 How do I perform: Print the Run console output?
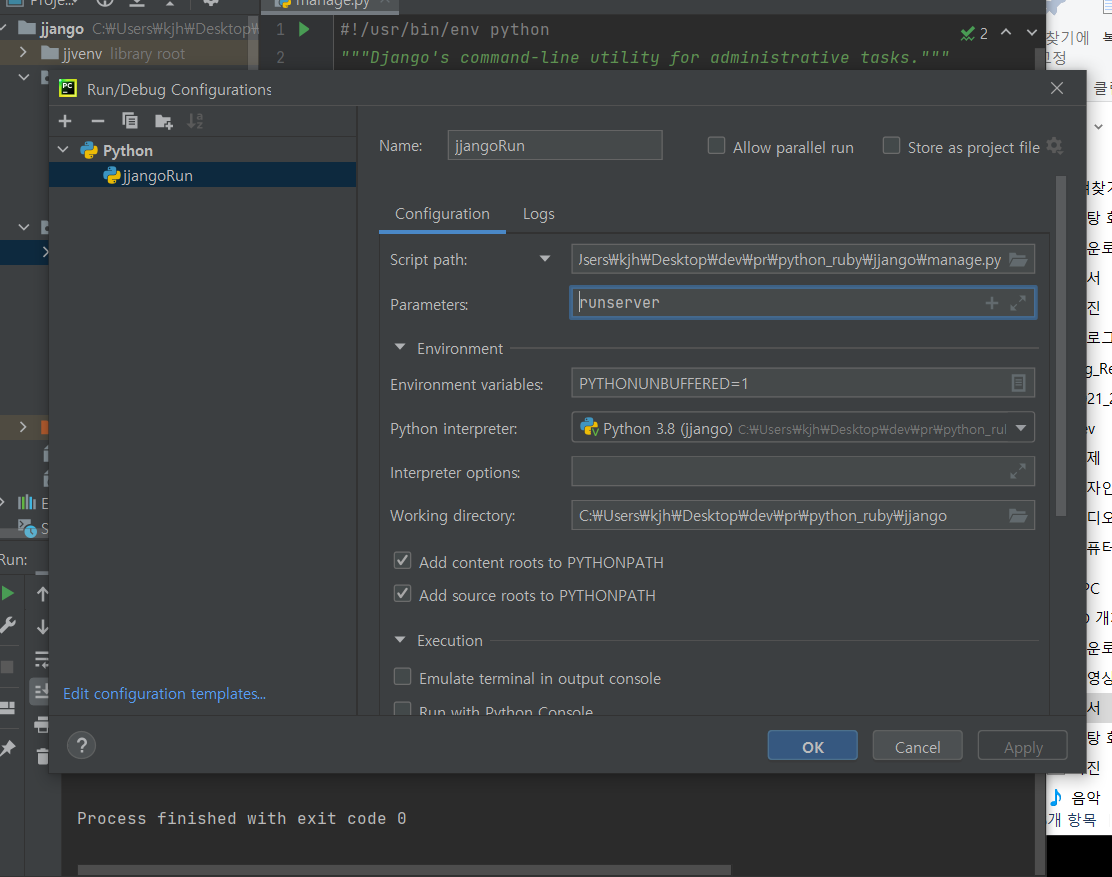[x=42, y=725]
